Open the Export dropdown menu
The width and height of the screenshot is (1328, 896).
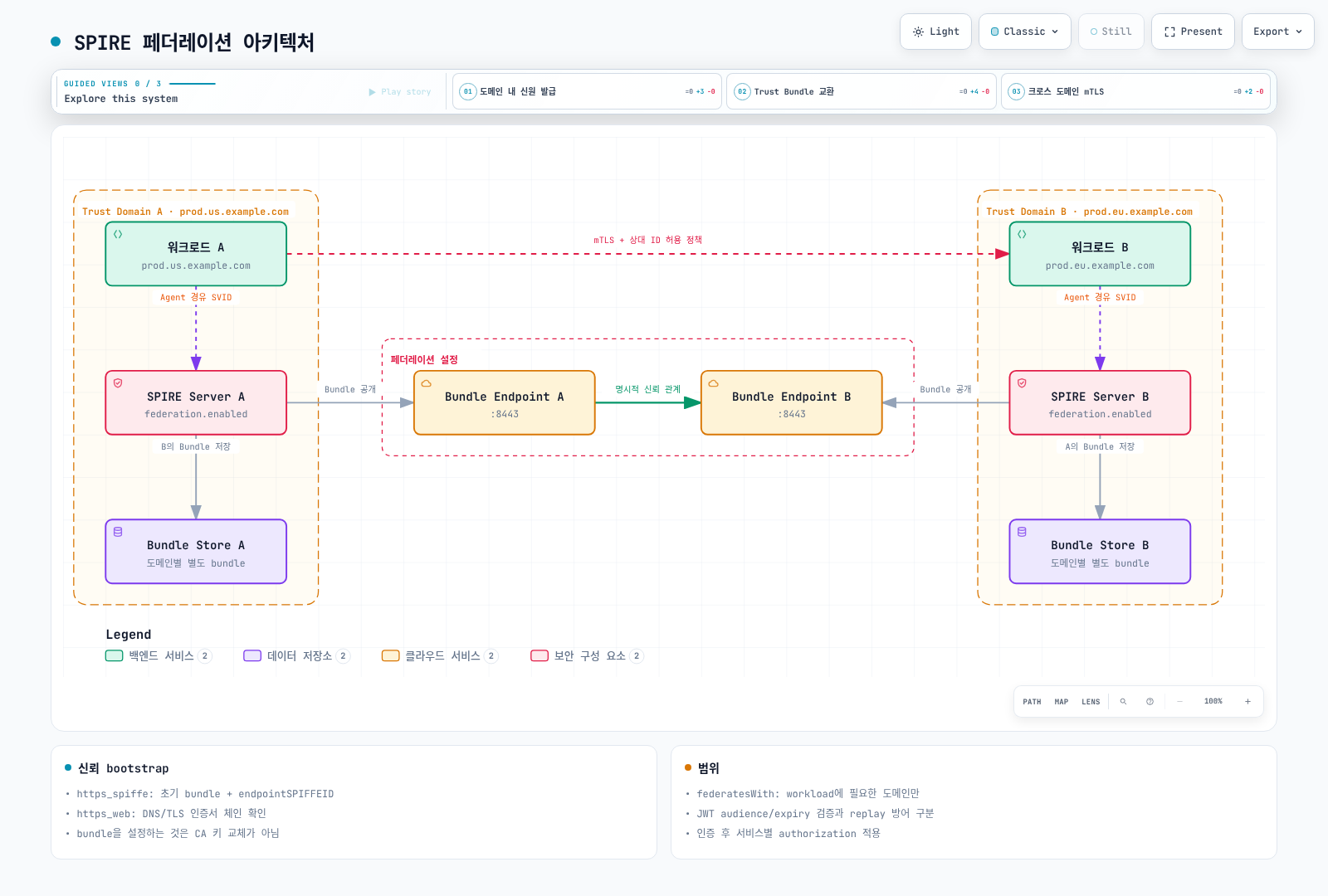point(1277,32)
